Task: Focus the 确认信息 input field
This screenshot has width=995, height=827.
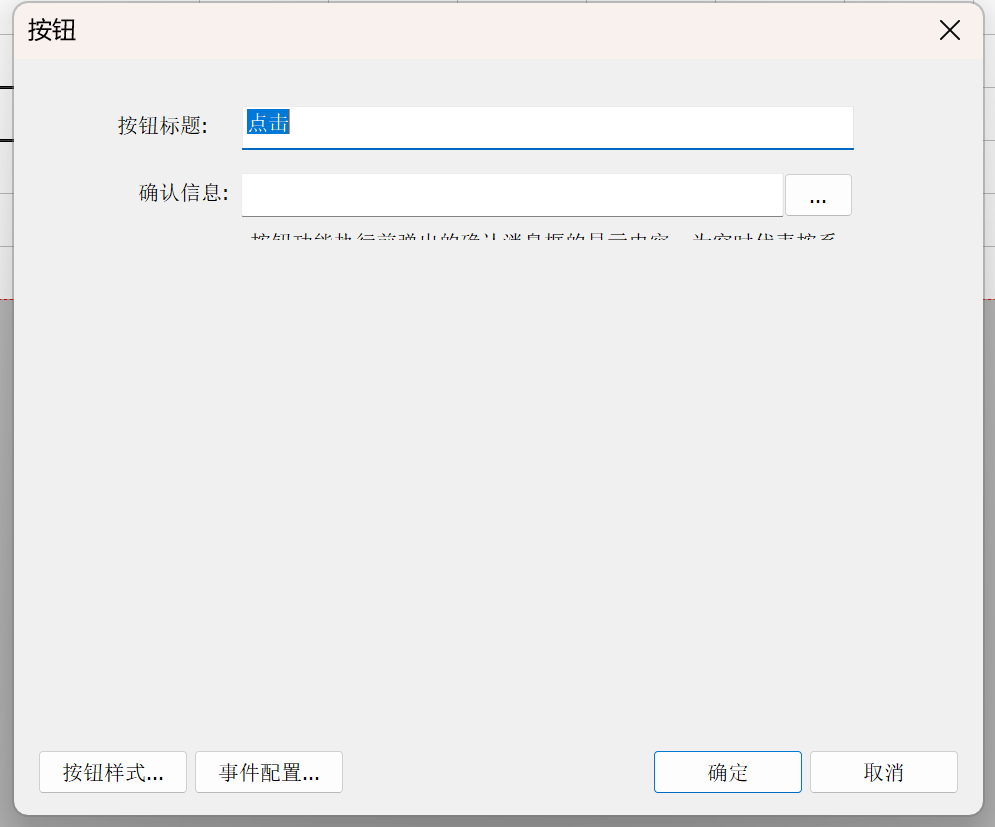Action: point(511,195)
